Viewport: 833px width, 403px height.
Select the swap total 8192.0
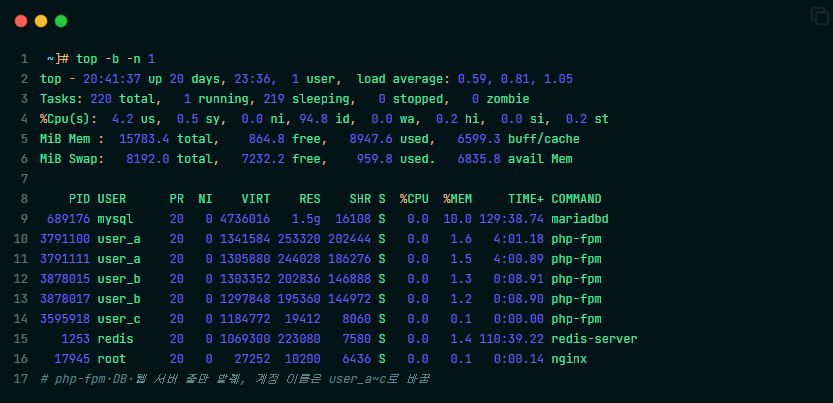pyautogui.click(x=148, y=159)
